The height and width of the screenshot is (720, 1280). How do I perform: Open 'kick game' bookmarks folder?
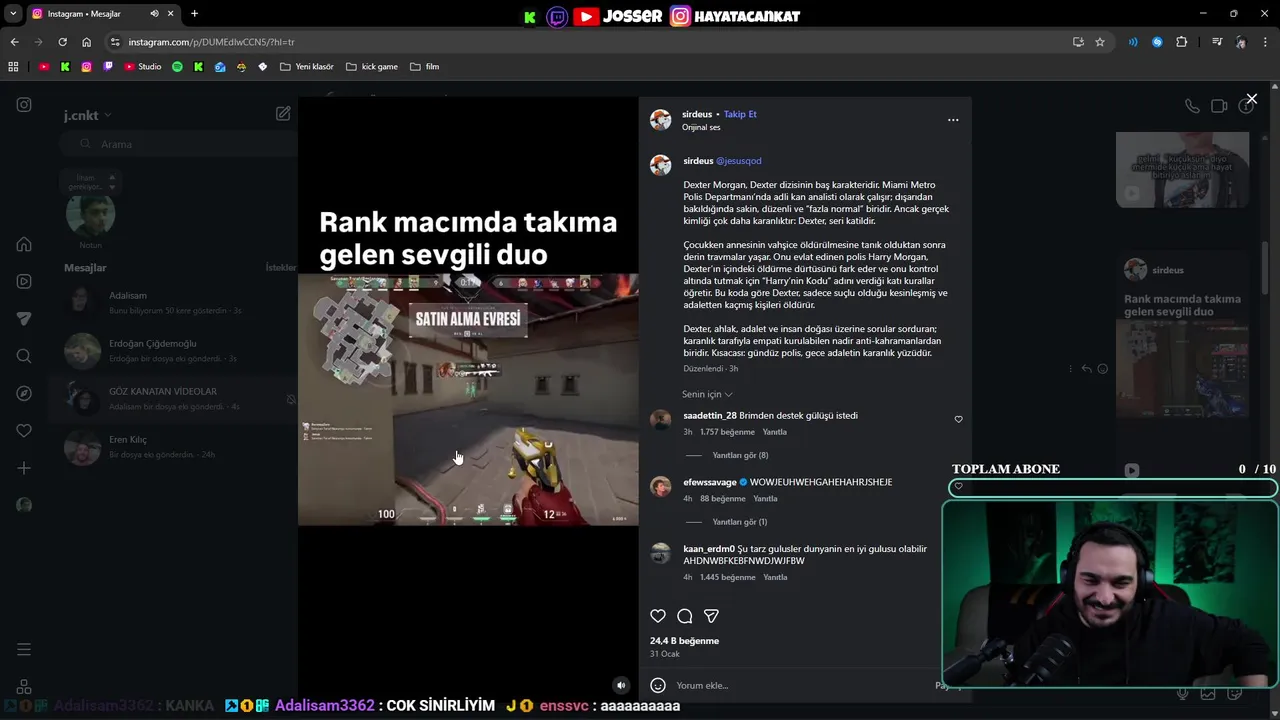coord(372,67)
